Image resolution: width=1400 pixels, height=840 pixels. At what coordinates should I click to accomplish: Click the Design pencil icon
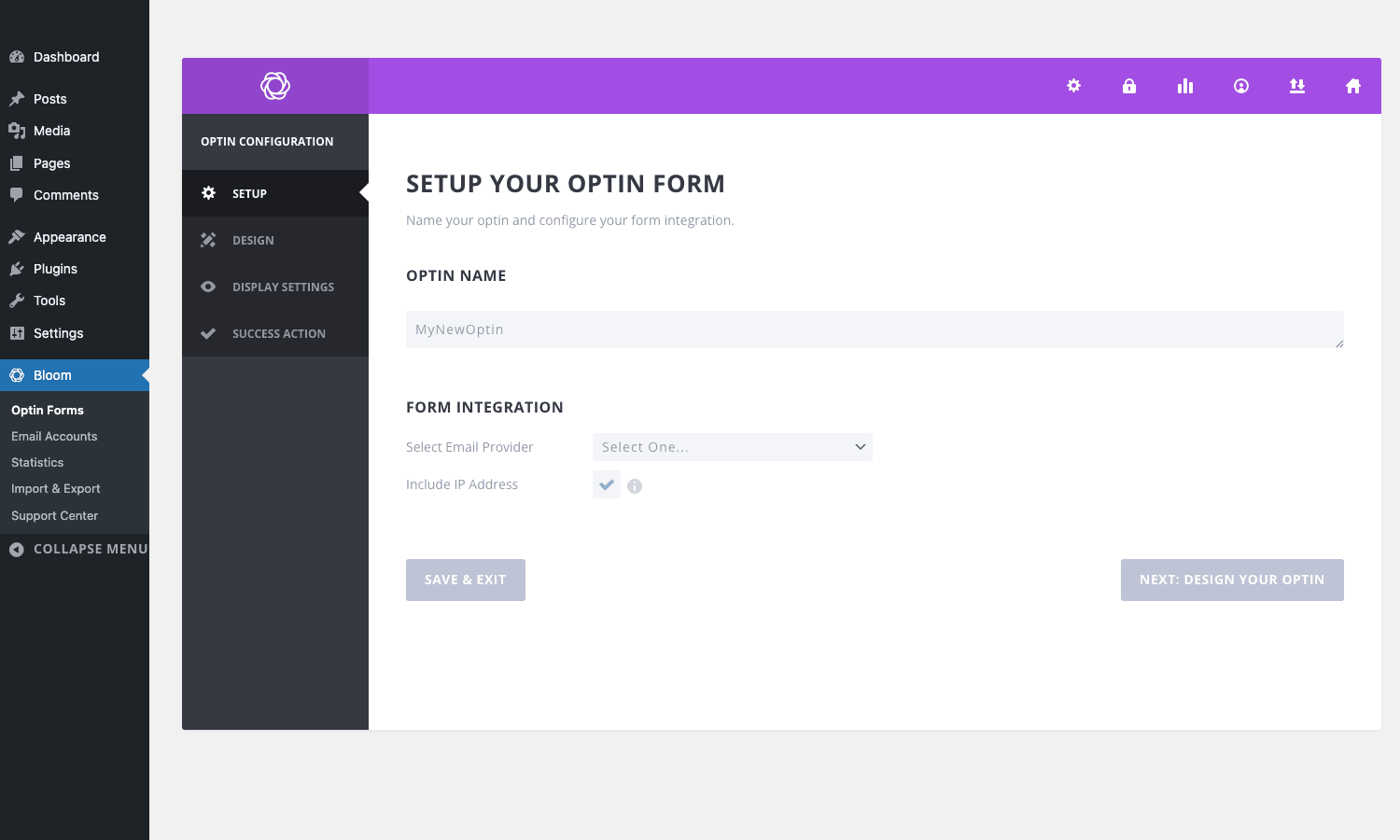208,240
